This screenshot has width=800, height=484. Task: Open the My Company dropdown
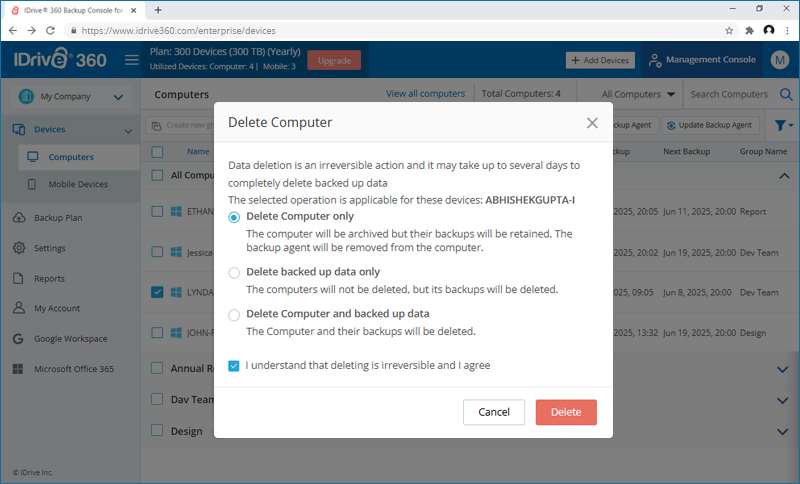tap(69, 97)
